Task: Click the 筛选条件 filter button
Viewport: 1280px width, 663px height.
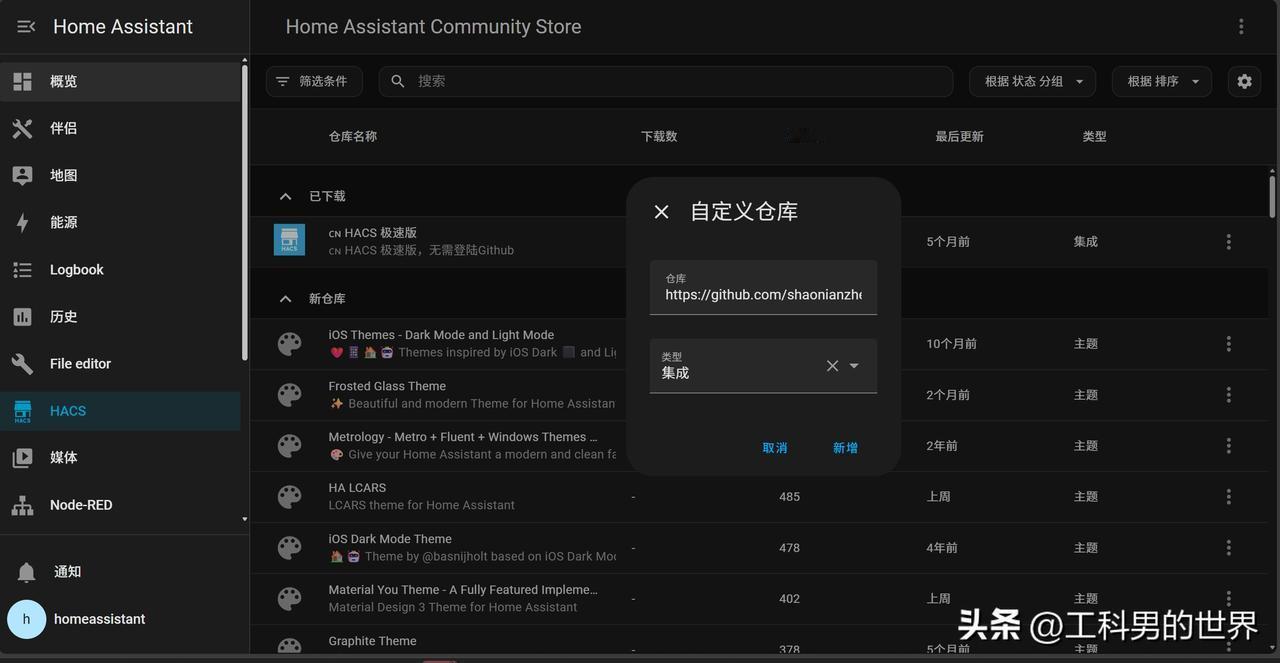Action: [314, 81]
